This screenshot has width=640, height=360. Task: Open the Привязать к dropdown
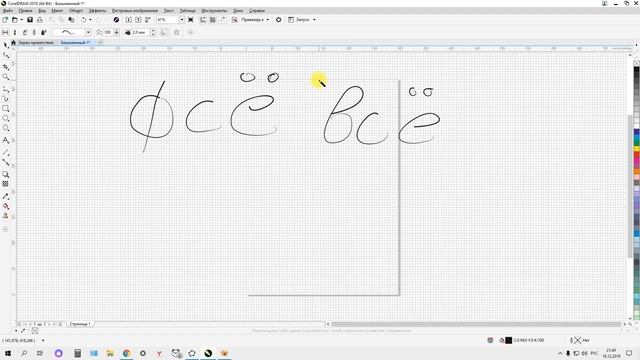tap(255, 20)
